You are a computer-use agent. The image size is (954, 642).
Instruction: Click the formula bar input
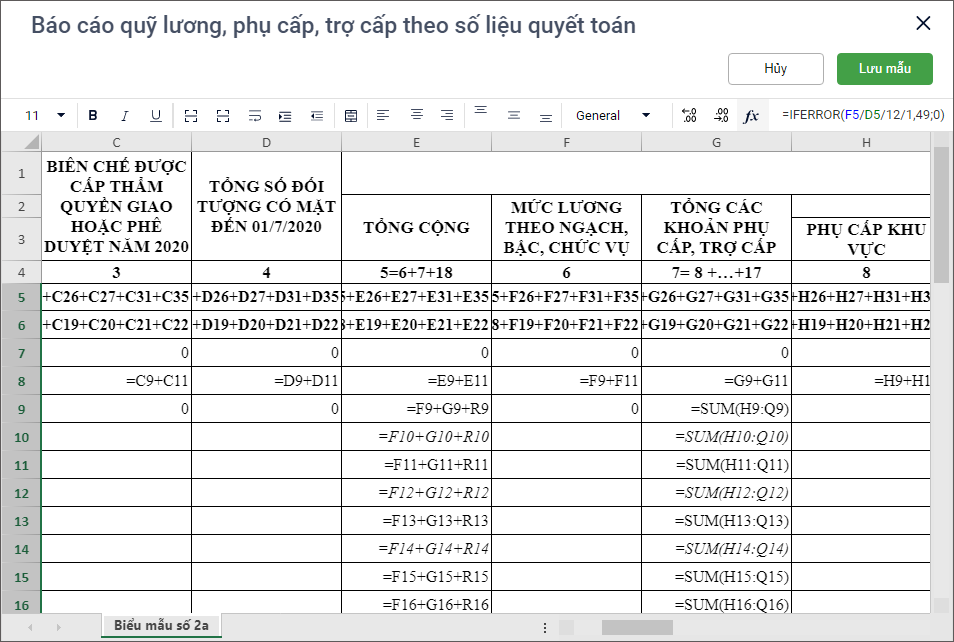click(860, 115)
